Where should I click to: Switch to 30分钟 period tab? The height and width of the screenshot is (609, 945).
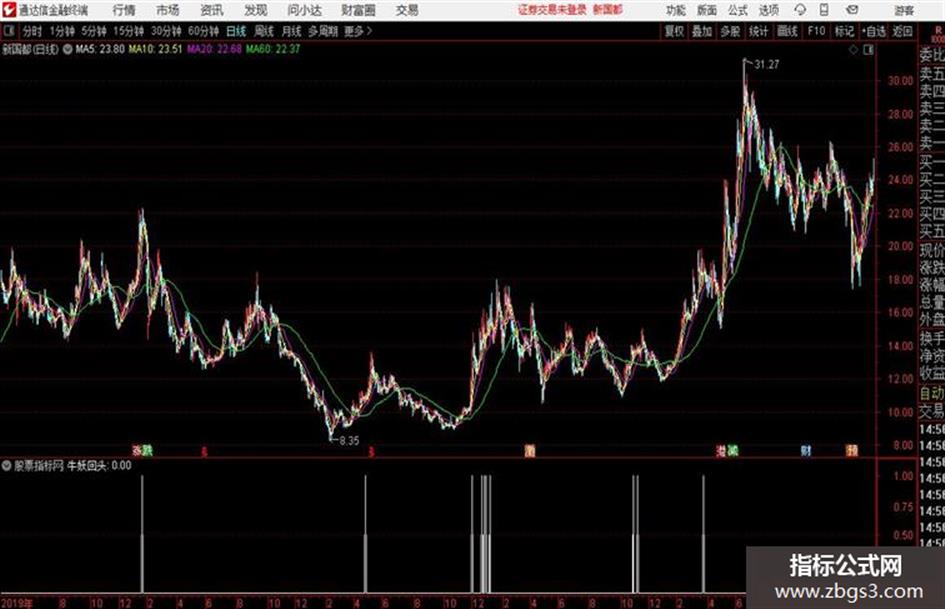(166, 31)
